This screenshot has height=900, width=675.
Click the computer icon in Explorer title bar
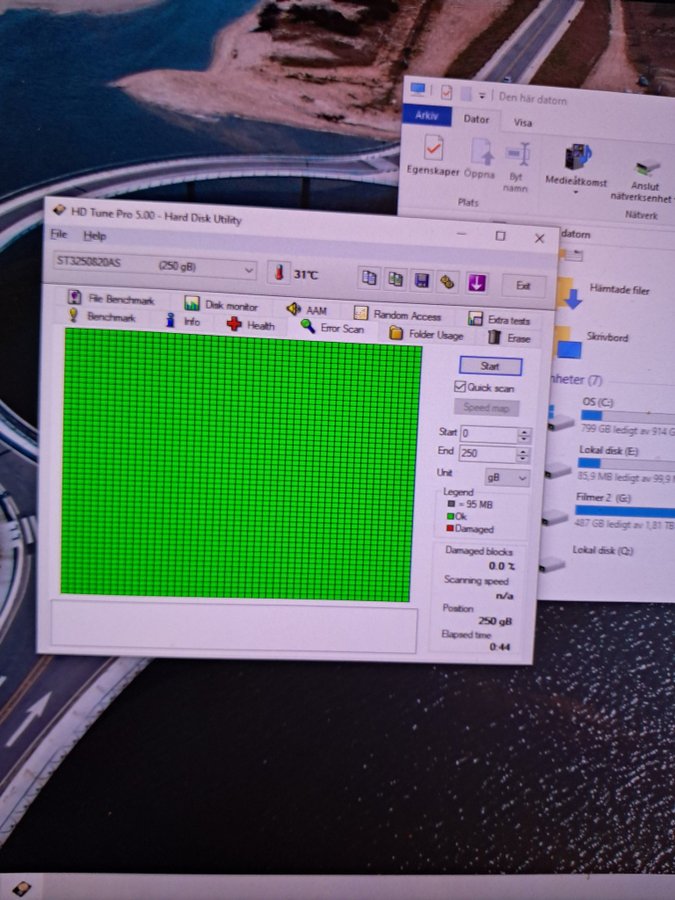pos(418,89)
